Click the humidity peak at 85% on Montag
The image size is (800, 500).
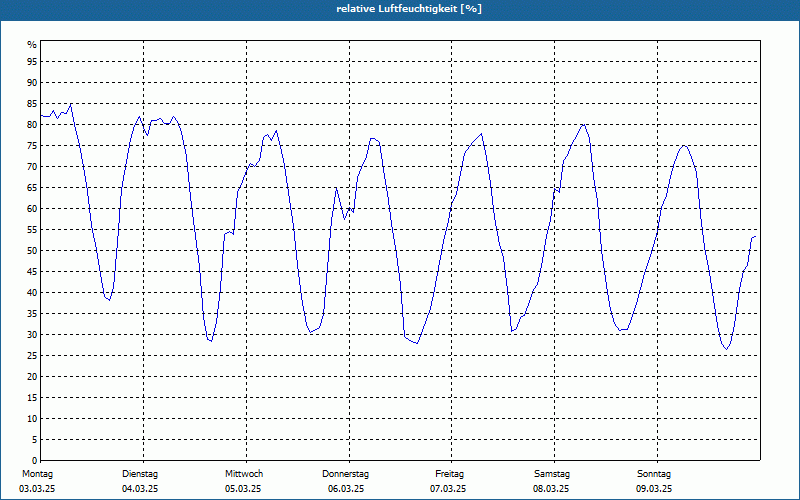71,104
